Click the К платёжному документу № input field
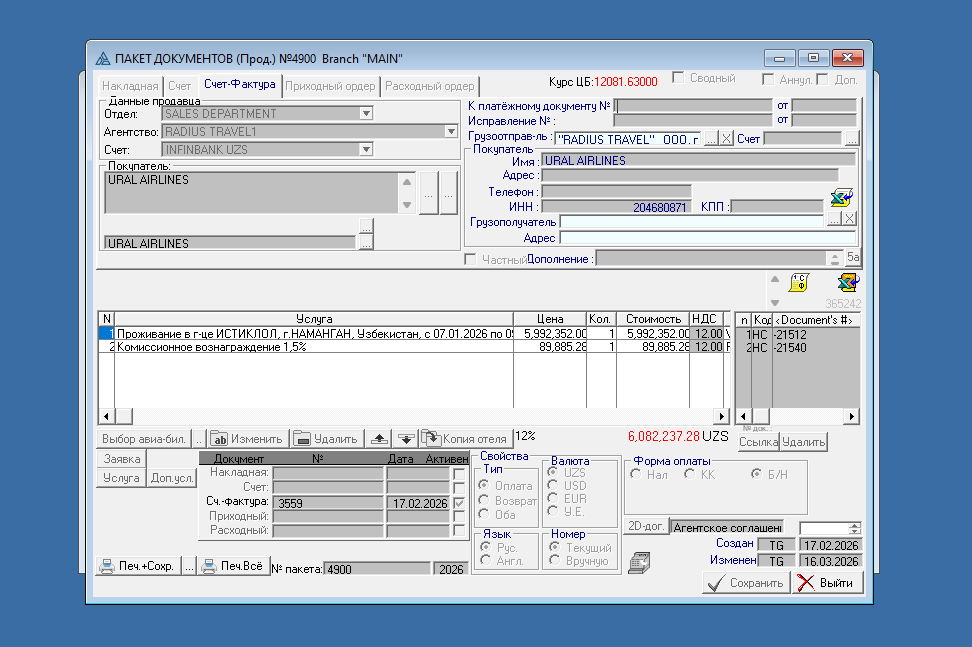The width and height of the screenshot is (972, 647). [694, 105]
